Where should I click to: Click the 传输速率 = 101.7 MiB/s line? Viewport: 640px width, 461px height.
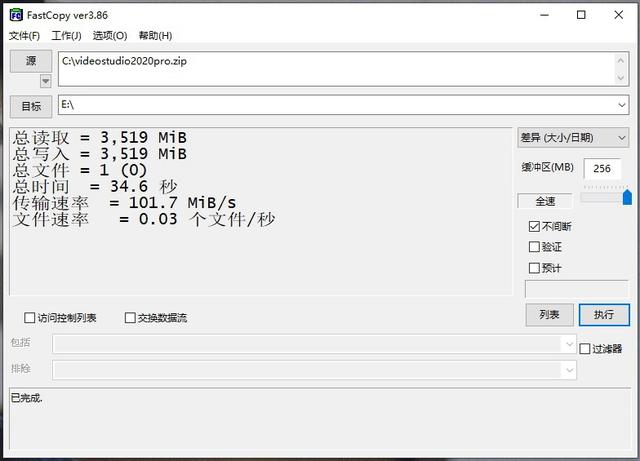pos(124,203)
